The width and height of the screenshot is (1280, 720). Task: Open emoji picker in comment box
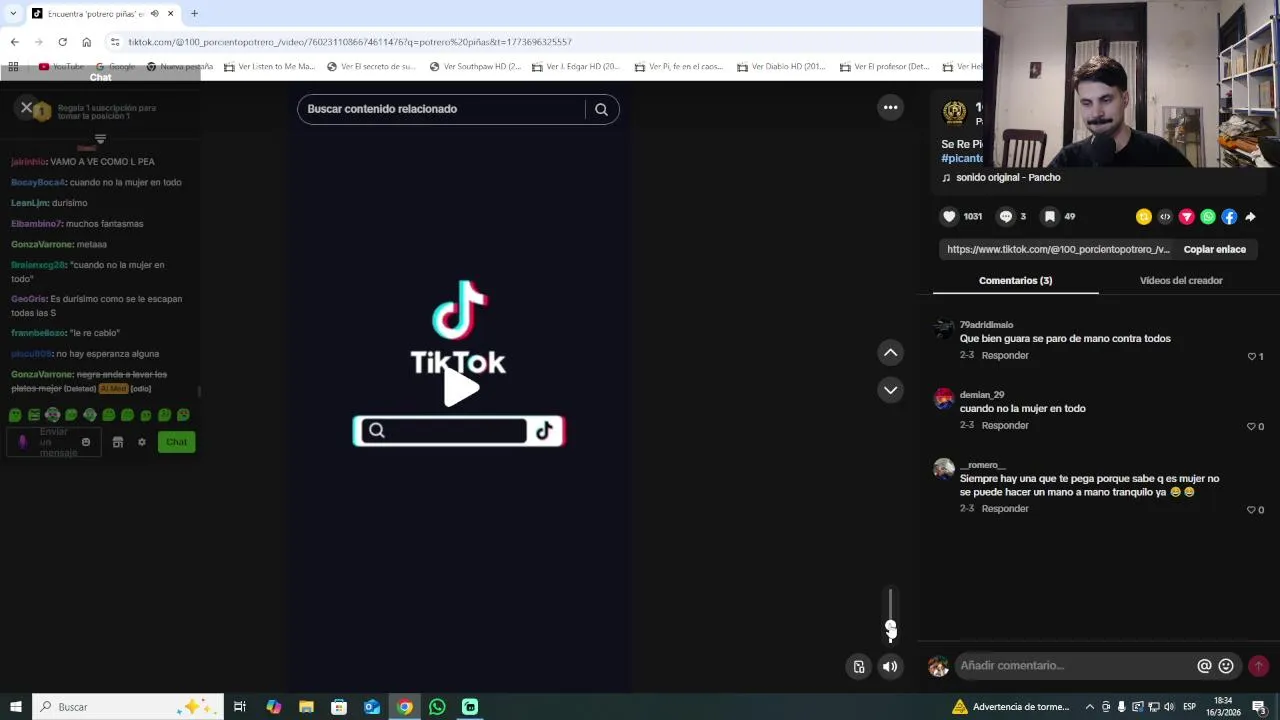(1226, 666)
